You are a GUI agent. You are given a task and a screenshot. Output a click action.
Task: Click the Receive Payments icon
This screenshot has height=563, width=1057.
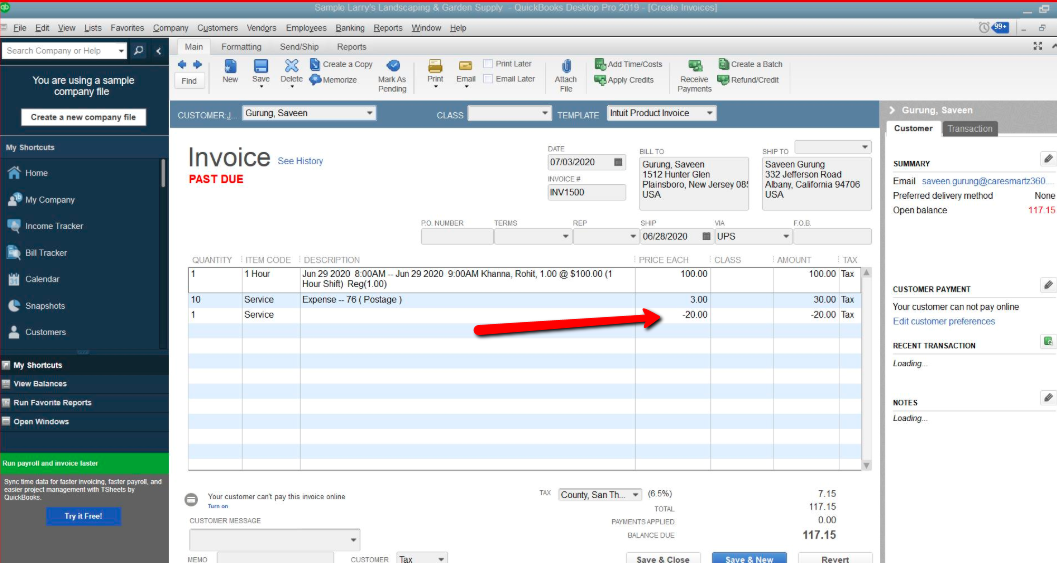pos(694,66)
